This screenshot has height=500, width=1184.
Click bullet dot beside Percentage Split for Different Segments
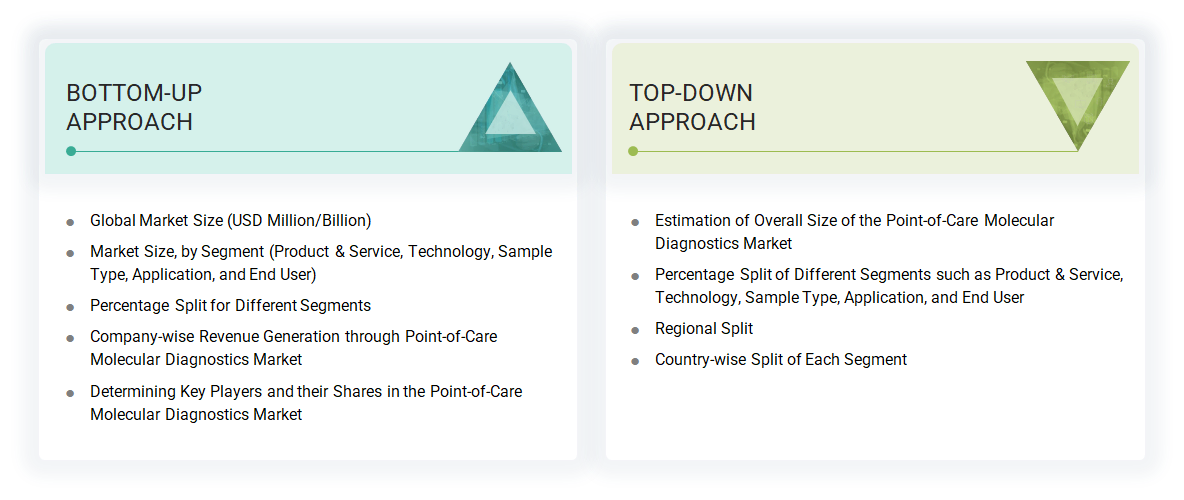(70, 307)
